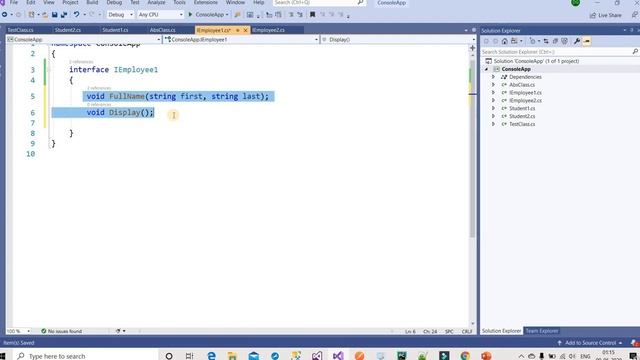
Task: Open Chrome on taskbar
Action: coord(465,356)
